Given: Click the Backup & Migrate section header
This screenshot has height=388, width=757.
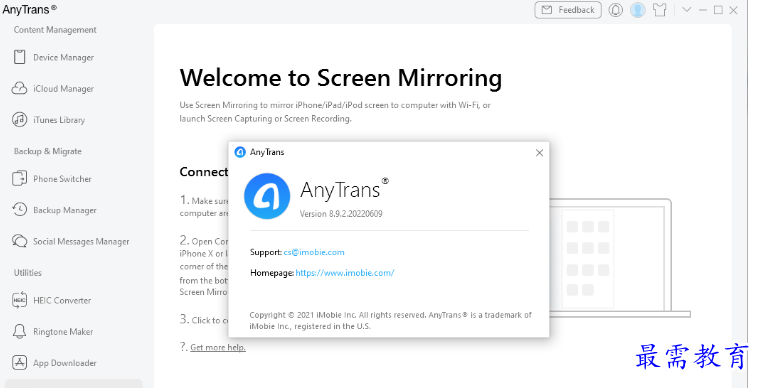Looking at the screenshot, I should click(x=47, y=151).
